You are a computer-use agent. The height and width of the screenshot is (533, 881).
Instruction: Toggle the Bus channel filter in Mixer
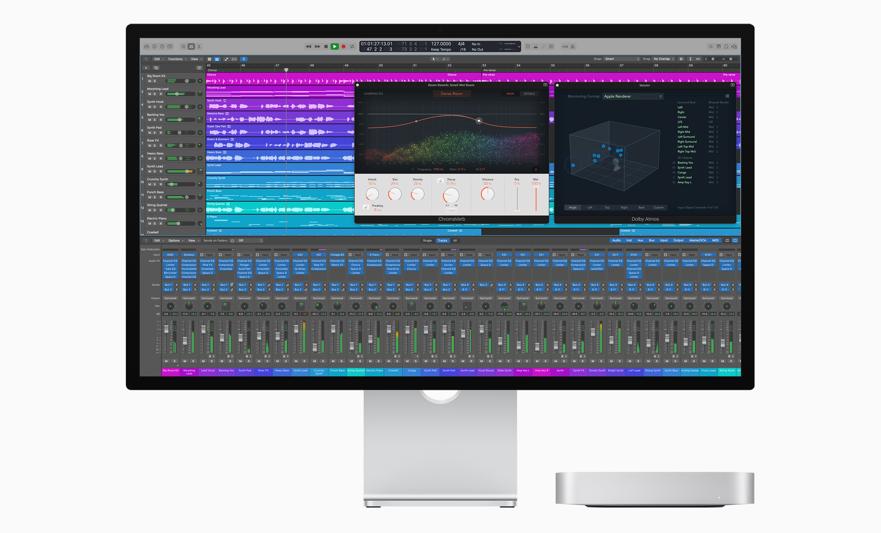point(652,240)
